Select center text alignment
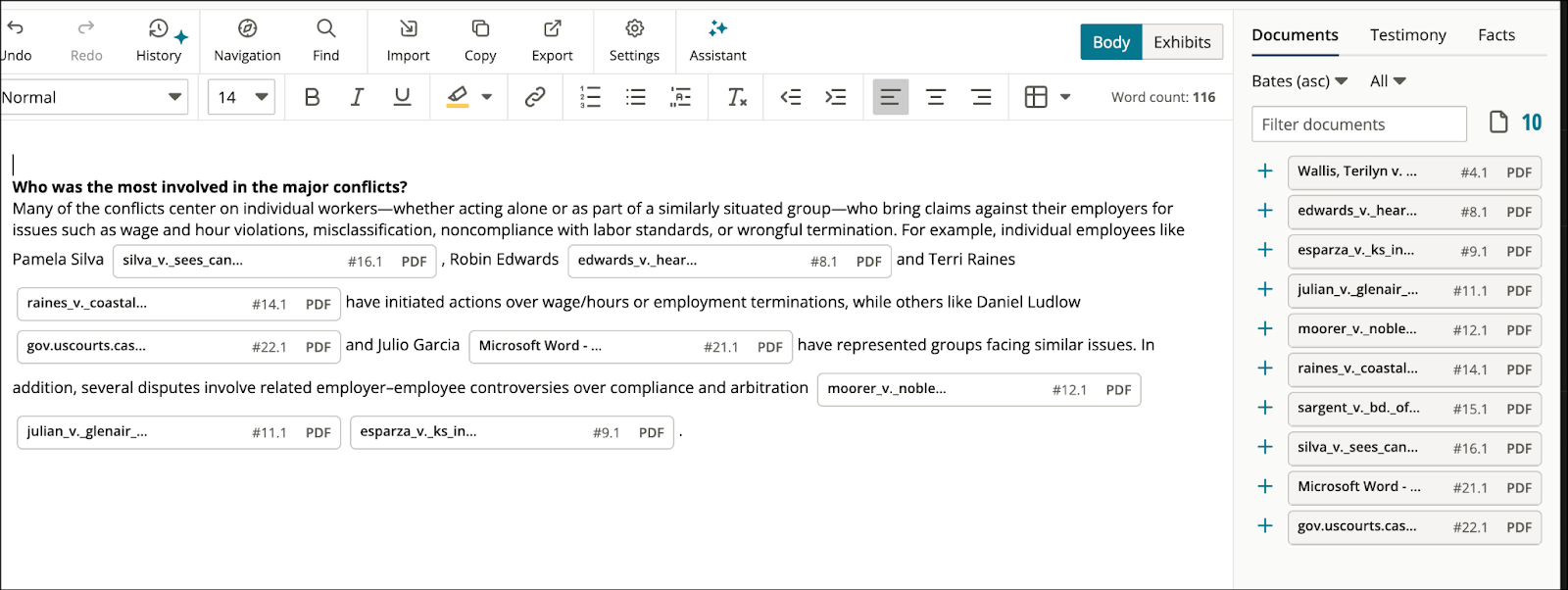This screenshot has height=590, width=1568. point(936,97)
